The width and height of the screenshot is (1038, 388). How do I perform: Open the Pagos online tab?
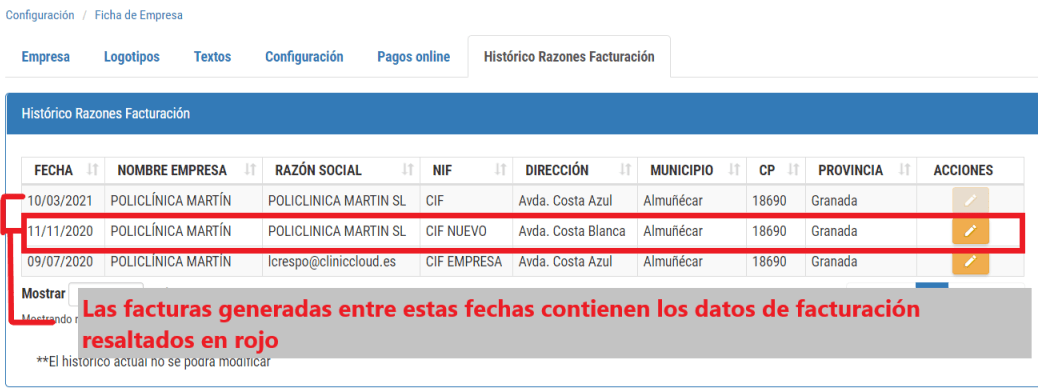click(414, 57)
